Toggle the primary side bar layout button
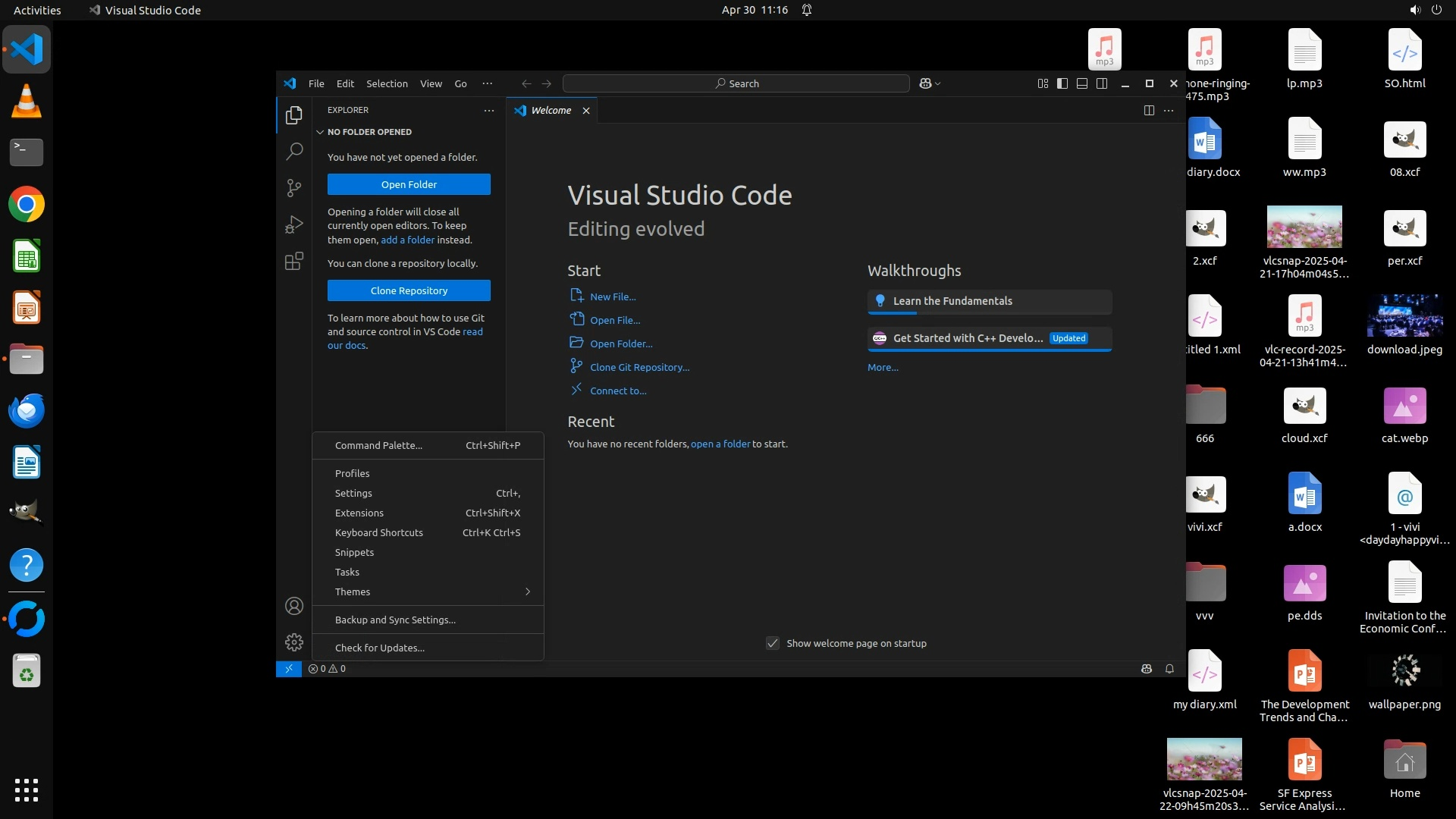The height and width of the screenshot is (819, 1456). 1062,83
